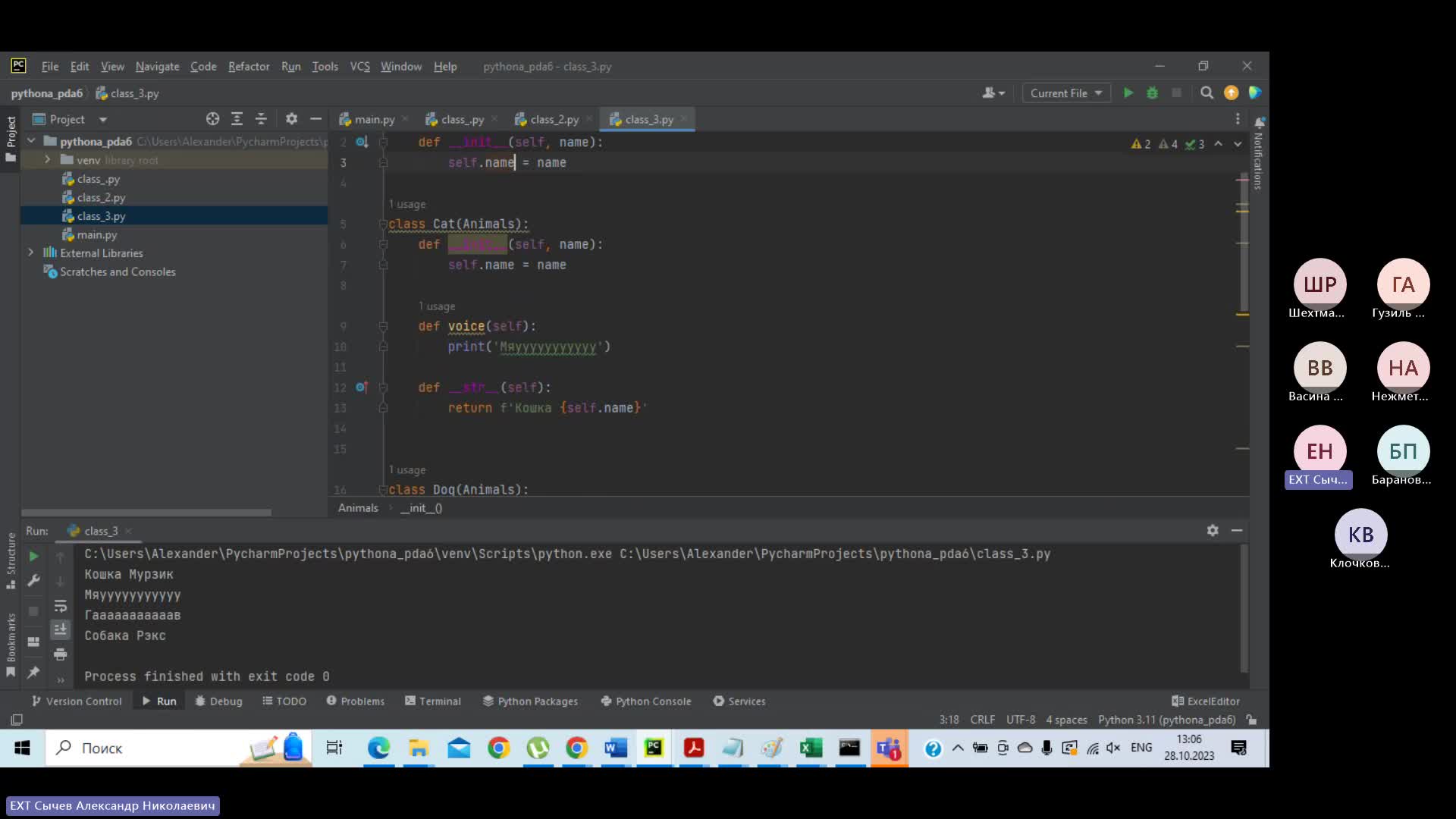The image size is (1456, 819).
Task: Click gutter overridden icon on line 2
Action: tap(362, 142)
